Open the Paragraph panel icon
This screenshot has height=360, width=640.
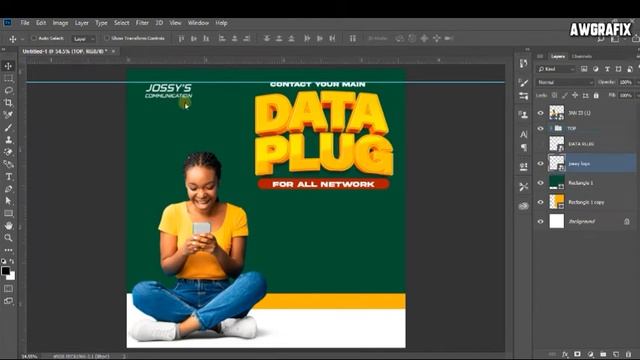pos(524,147)
